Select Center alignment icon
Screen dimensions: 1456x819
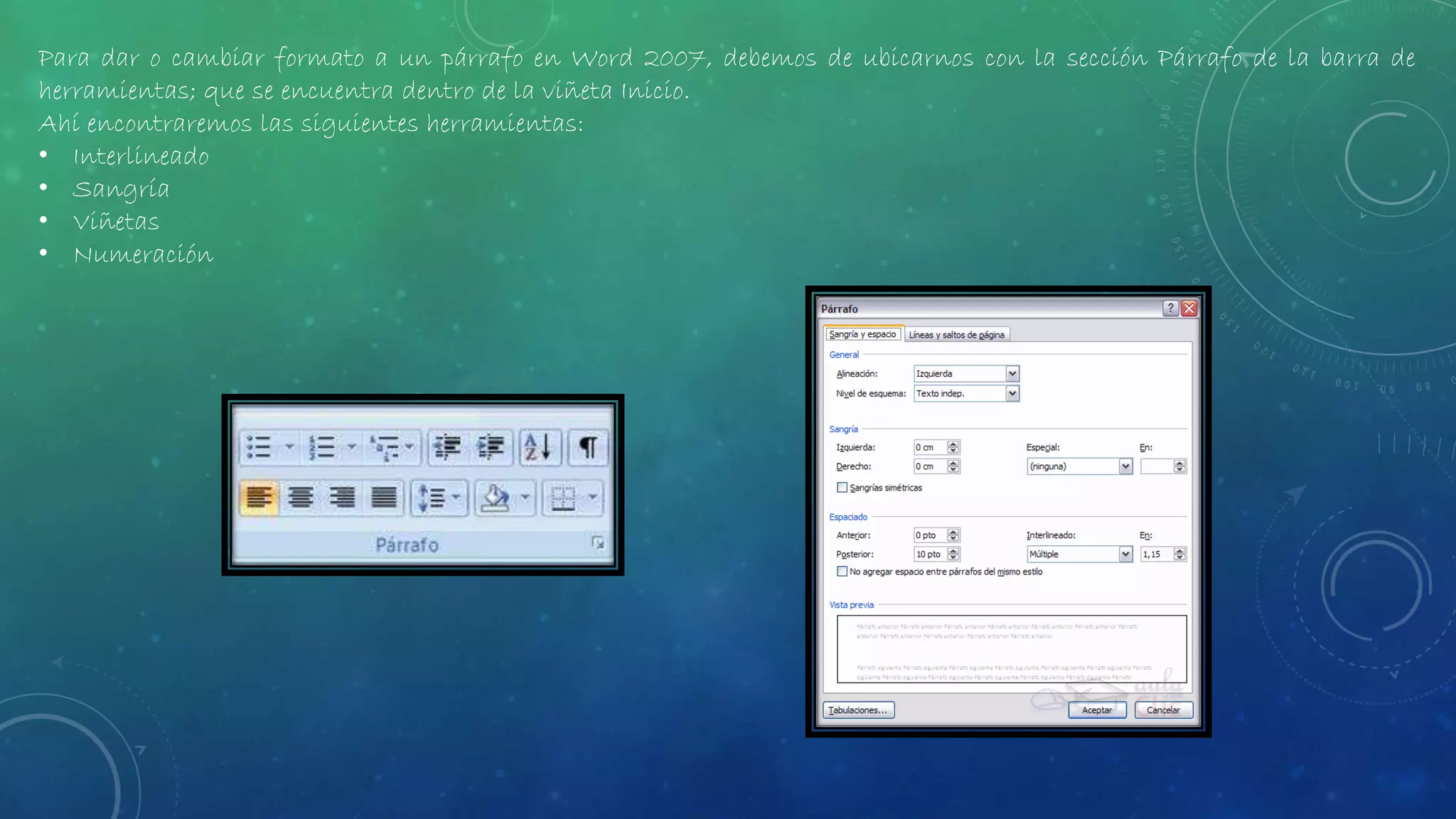(x=301, y=498)
